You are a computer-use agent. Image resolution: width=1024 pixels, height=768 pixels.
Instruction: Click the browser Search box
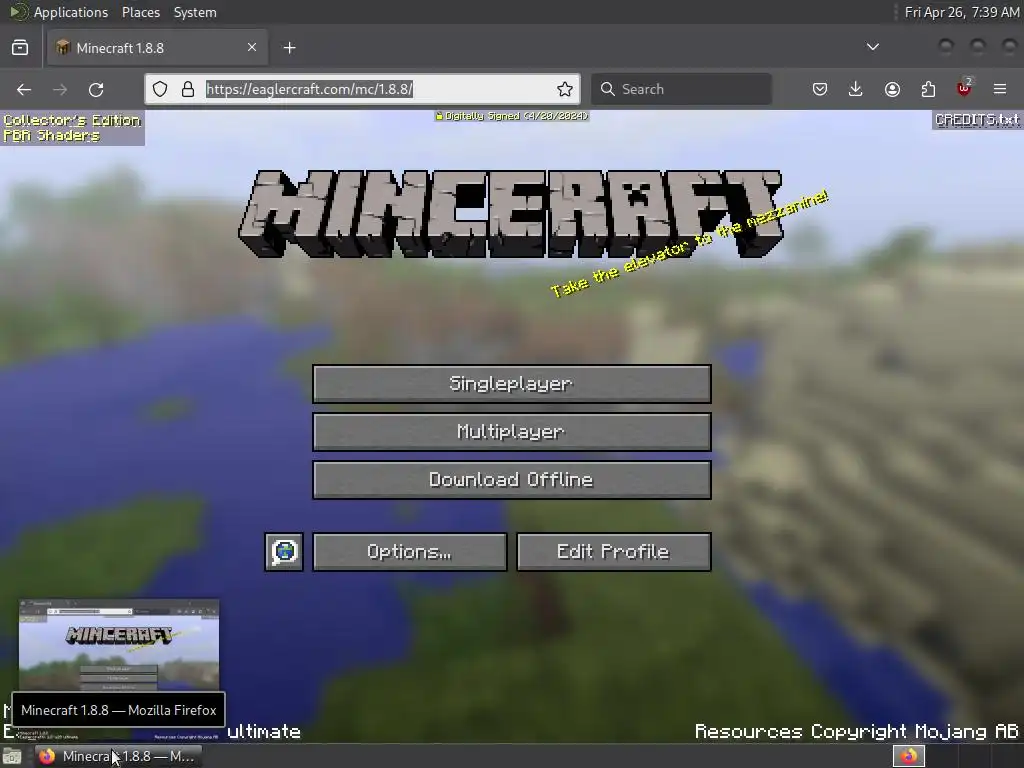click(x=681, y=89)
